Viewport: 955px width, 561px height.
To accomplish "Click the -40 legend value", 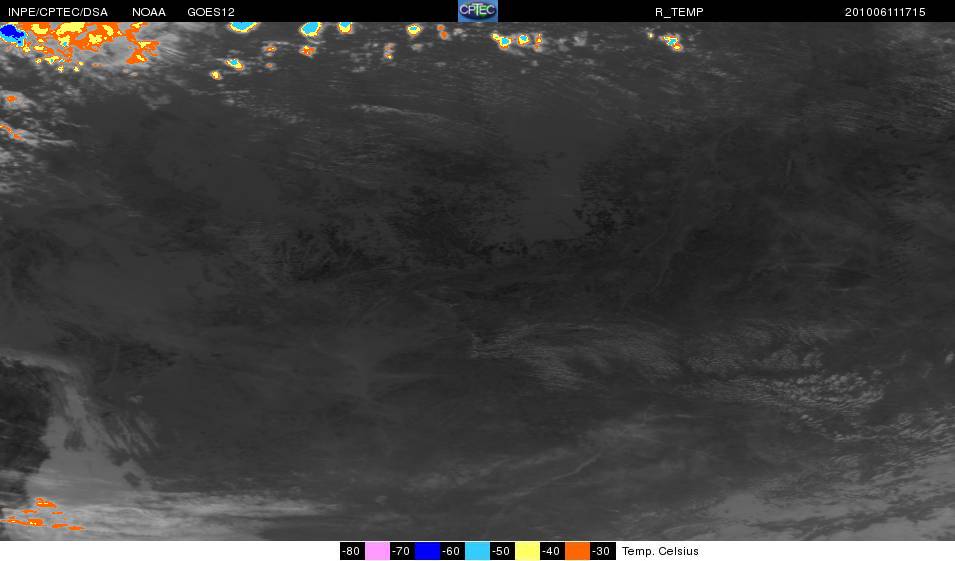I will click(x=552, y=551).
